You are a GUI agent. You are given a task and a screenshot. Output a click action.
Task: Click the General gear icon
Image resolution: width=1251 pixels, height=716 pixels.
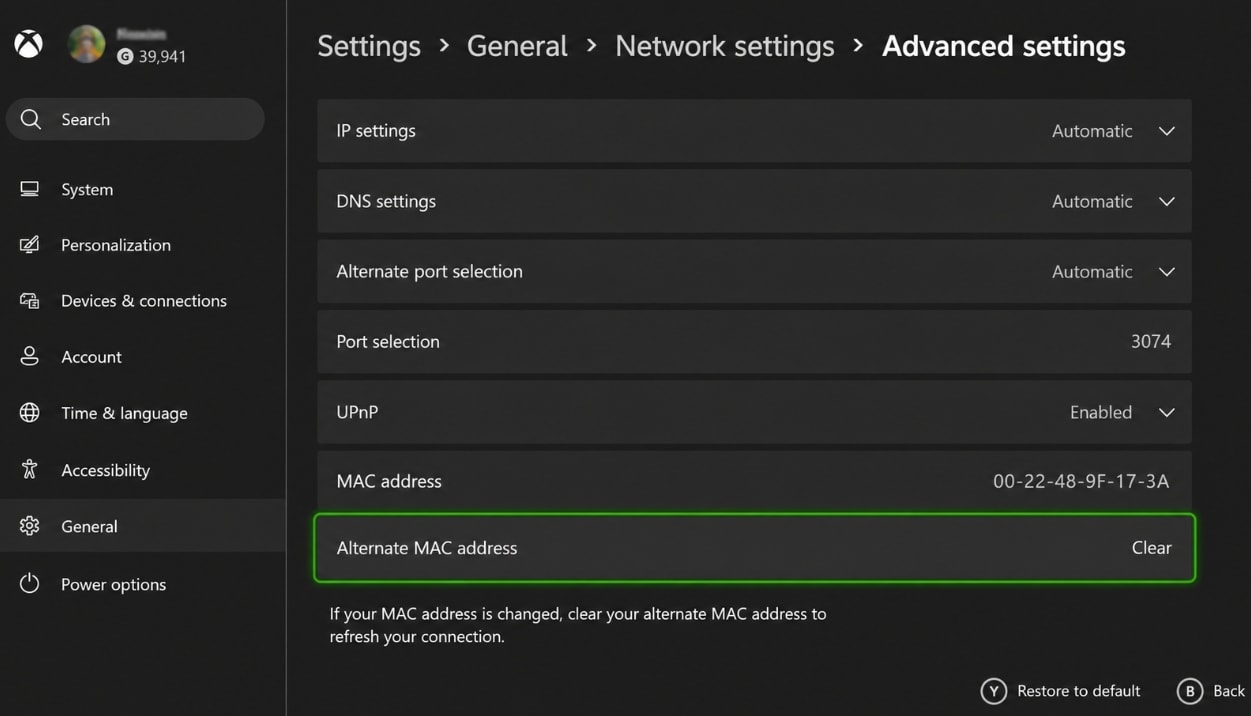(30, 526)
